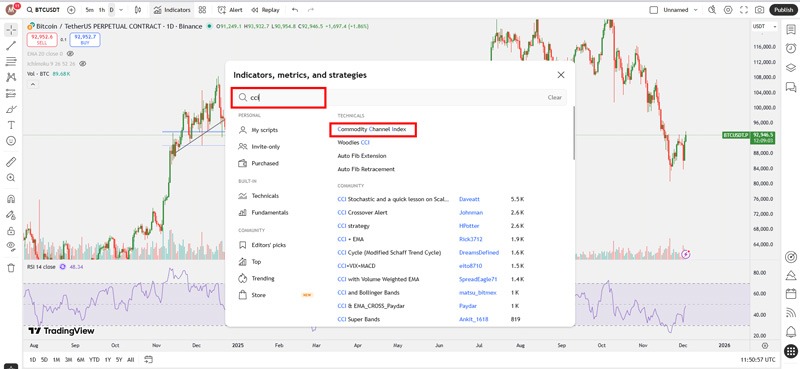Viewport: 800px width, 369px height.
Task: Open notifications bell in right sidebar
Action: 791,331
